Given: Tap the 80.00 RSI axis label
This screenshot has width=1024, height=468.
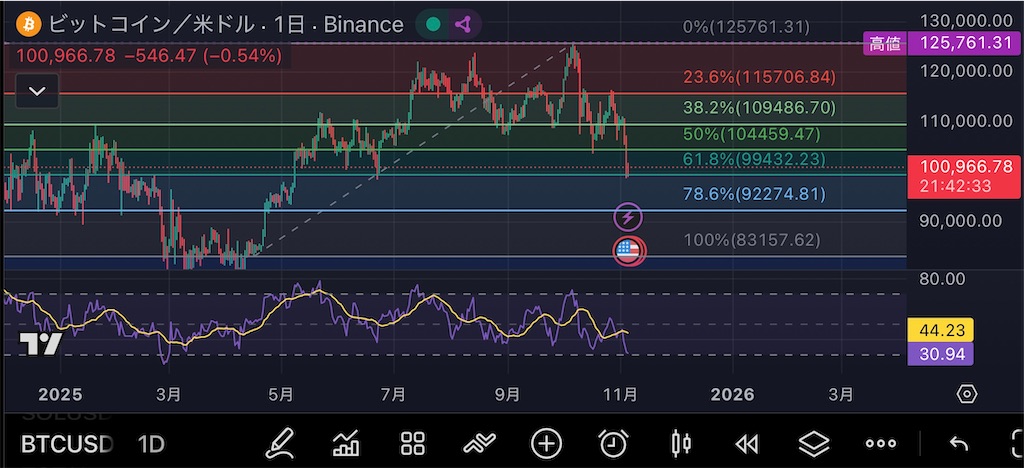Looking at the screenshot, I should coord(941,279).
